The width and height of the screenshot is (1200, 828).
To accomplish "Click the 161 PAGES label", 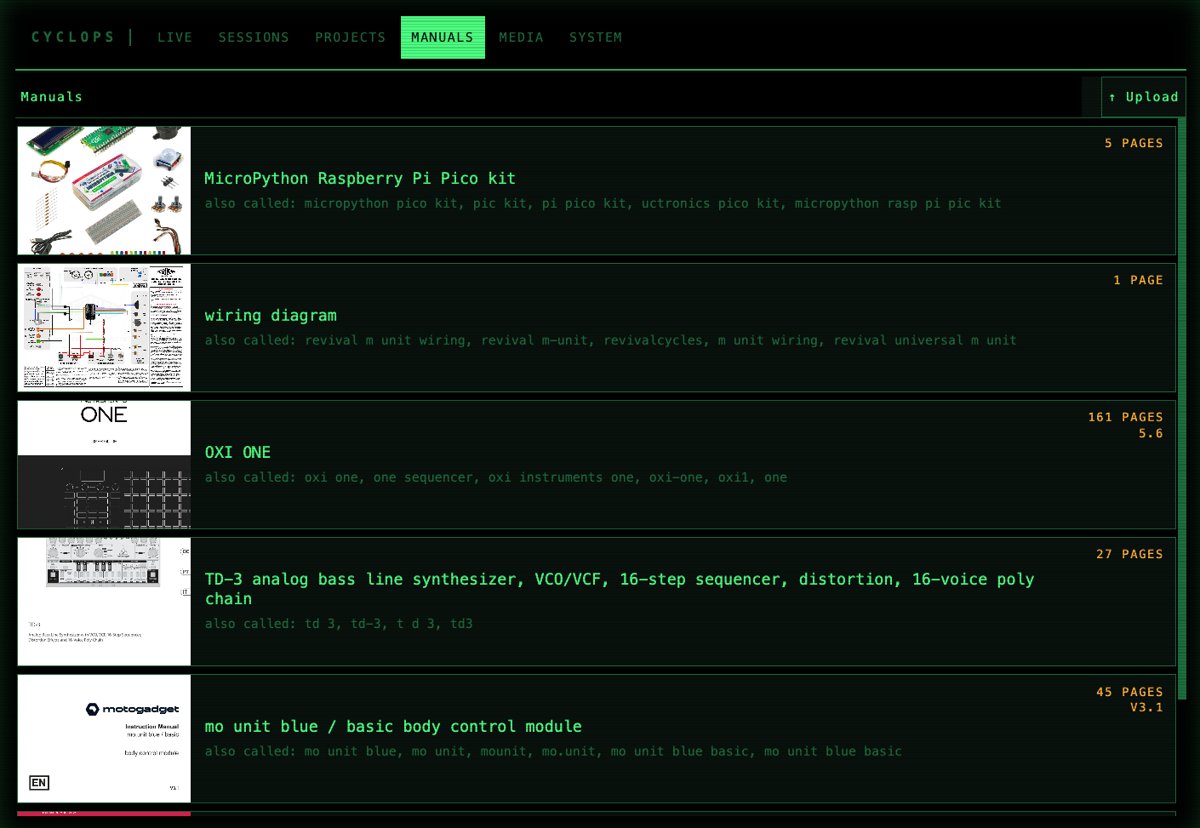I will [x=1126, y=417].
